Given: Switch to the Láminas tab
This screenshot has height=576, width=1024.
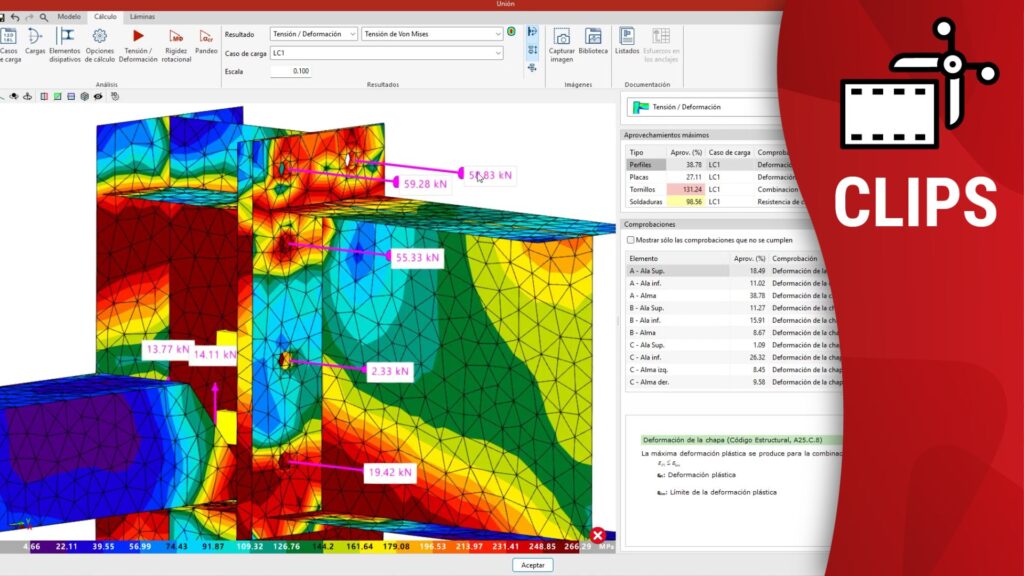Looking at the screenshot, I should click(142, 17).
